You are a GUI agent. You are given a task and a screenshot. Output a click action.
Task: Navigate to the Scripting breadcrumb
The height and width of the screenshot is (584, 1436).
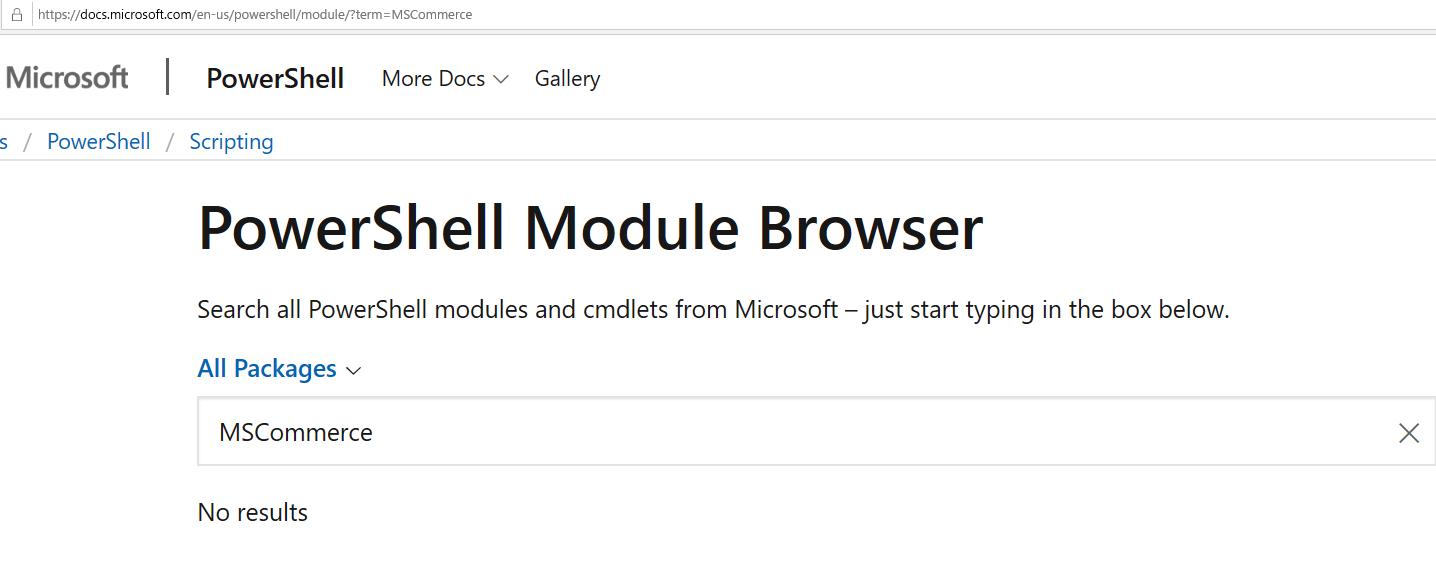[231, 141]
